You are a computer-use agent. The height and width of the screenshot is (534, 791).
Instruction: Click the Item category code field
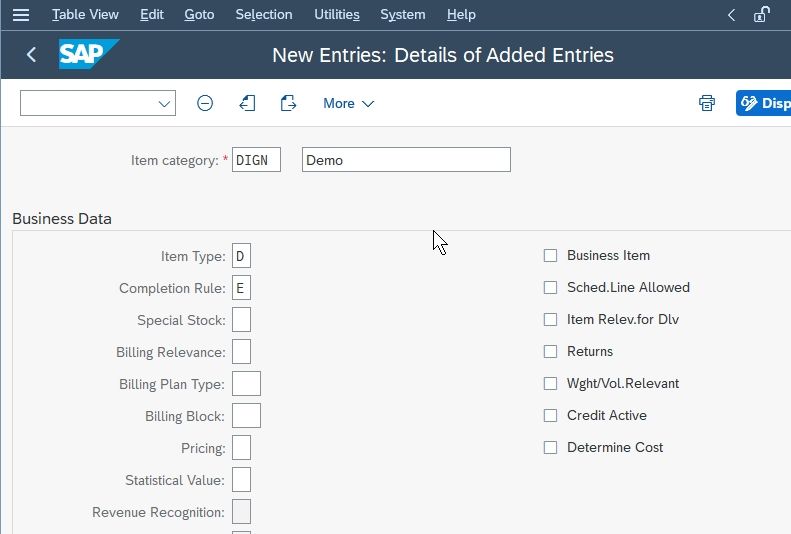[256, 160]
